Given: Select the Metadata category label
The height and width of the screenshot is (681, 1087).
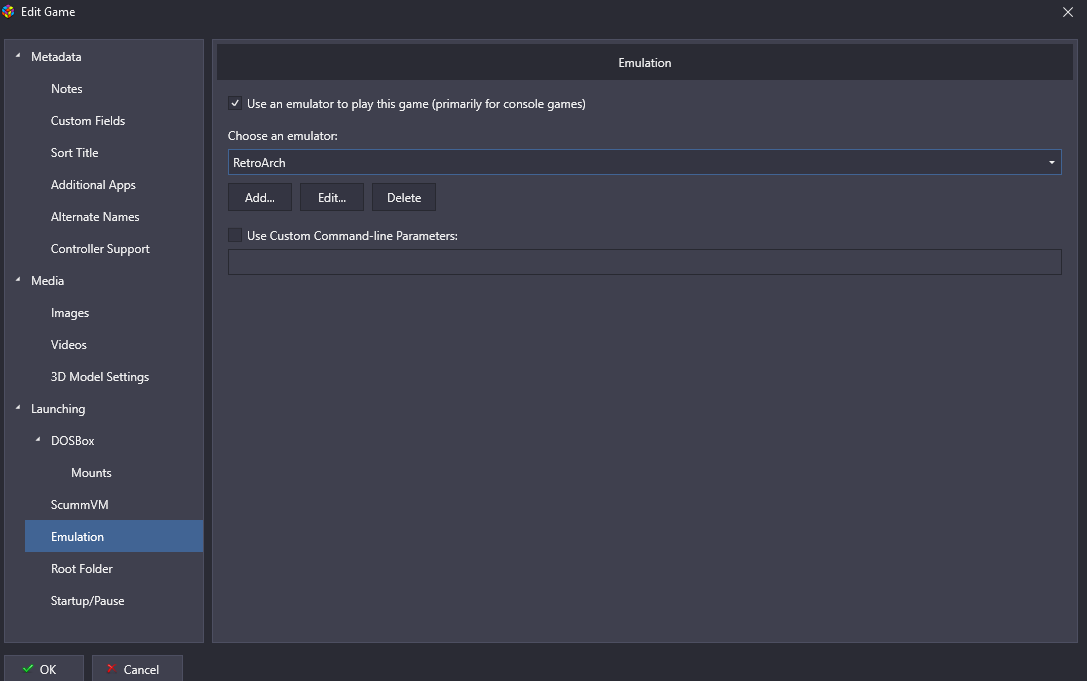Looking at the screenshot, I should 56,57.
